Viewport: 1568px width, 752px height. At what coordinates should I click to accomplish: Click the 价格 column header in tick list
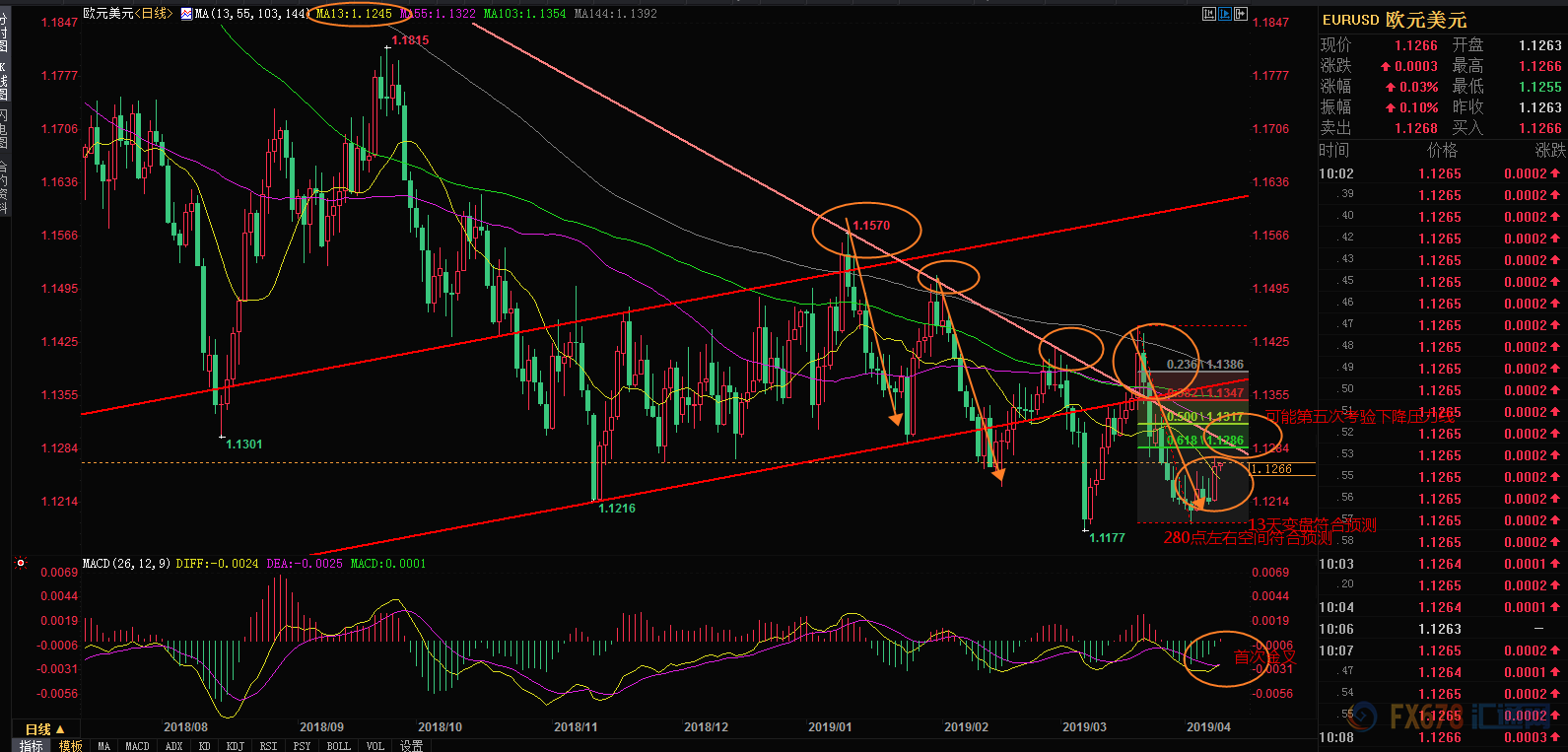coord(1442,150)
